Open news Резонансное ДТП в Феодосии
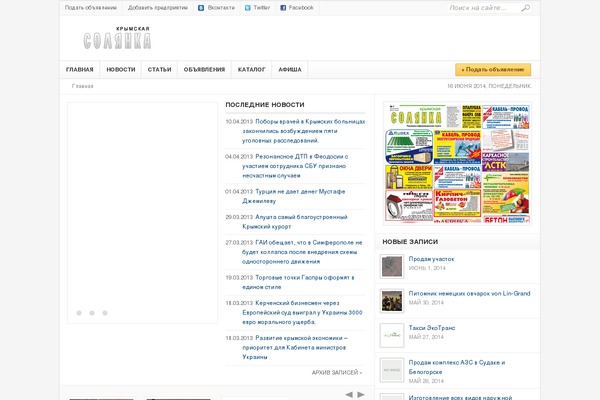This screenshot has width=600, height=400. (x=295, y=166)
